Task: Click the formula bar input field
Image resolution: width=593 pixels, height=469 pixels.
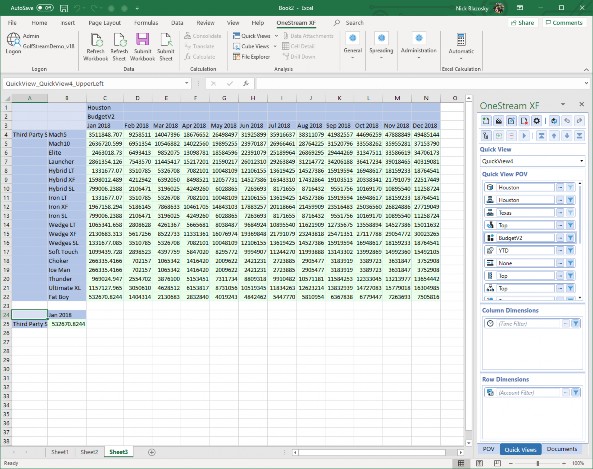Action: (419, 83)
